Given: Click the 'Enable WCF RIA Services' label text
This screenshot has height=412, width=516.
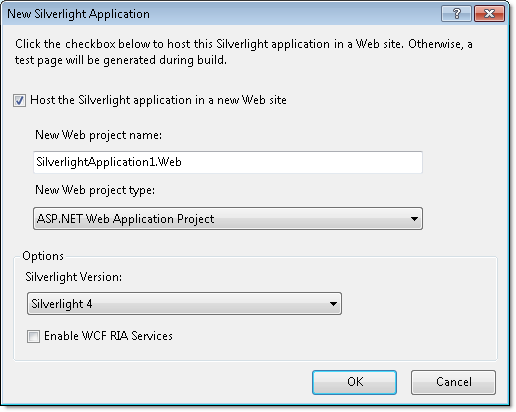Looking at the screenshot, I should pos(108,336).
